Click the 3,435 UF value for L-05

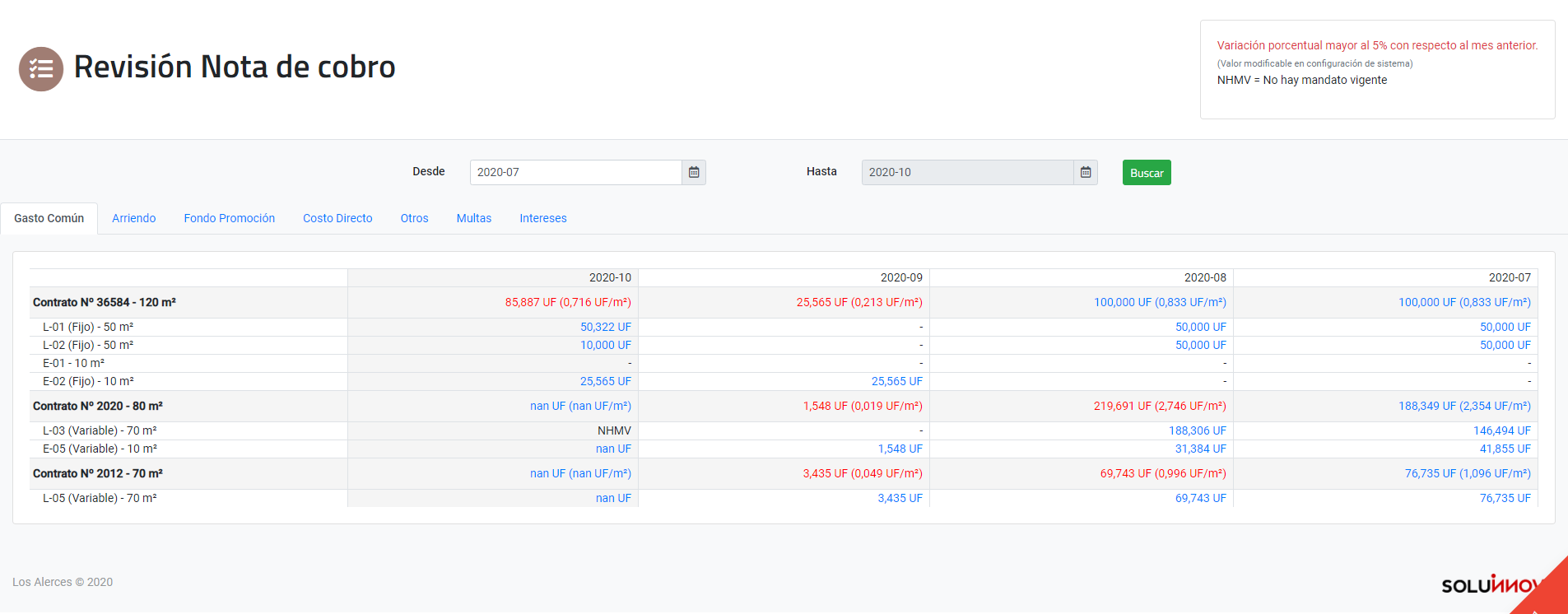[x=900, y=498]
